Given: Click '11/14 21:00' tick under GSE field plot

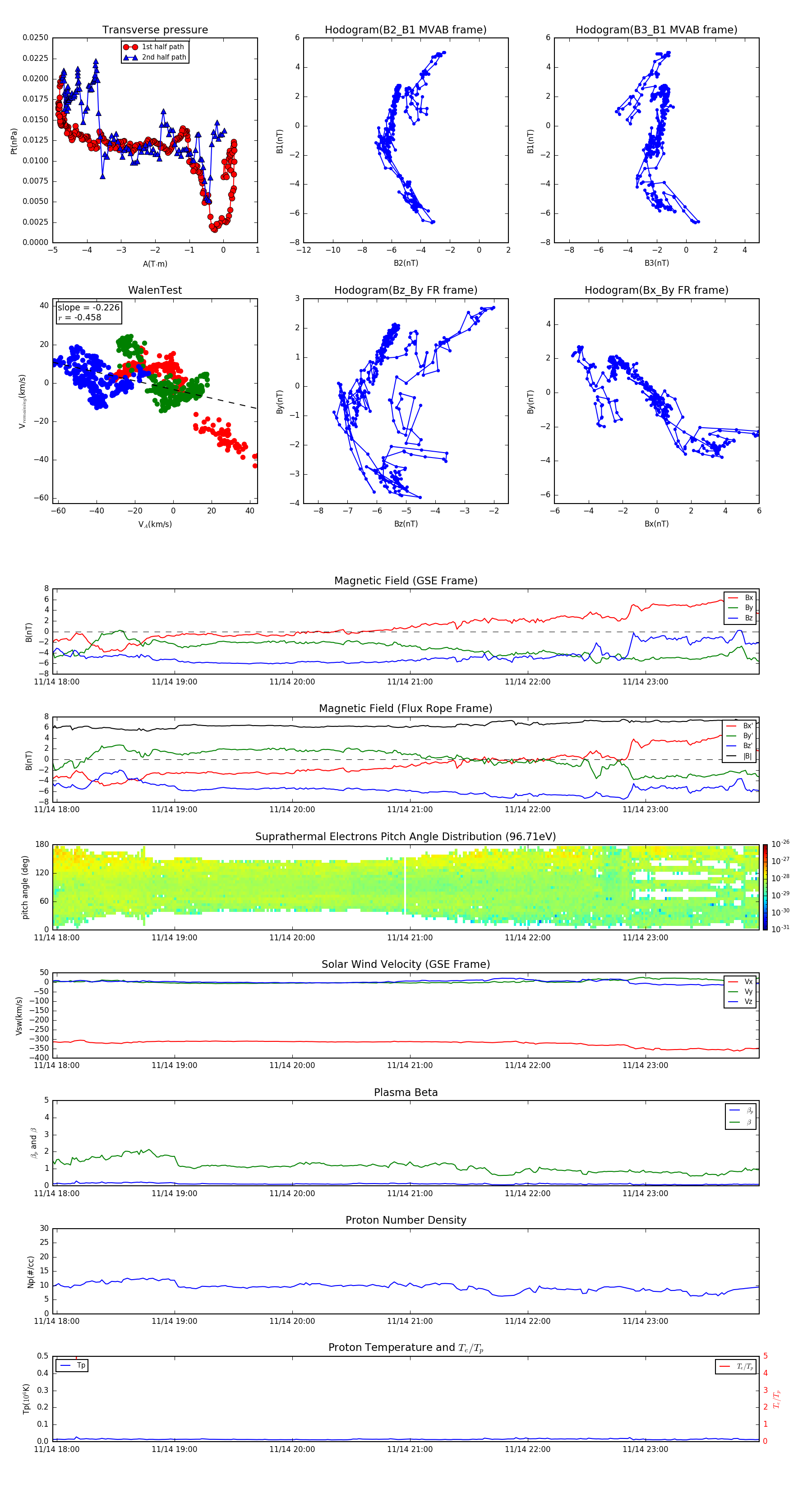Looking at the screenshot, I should tap(410, 682).
